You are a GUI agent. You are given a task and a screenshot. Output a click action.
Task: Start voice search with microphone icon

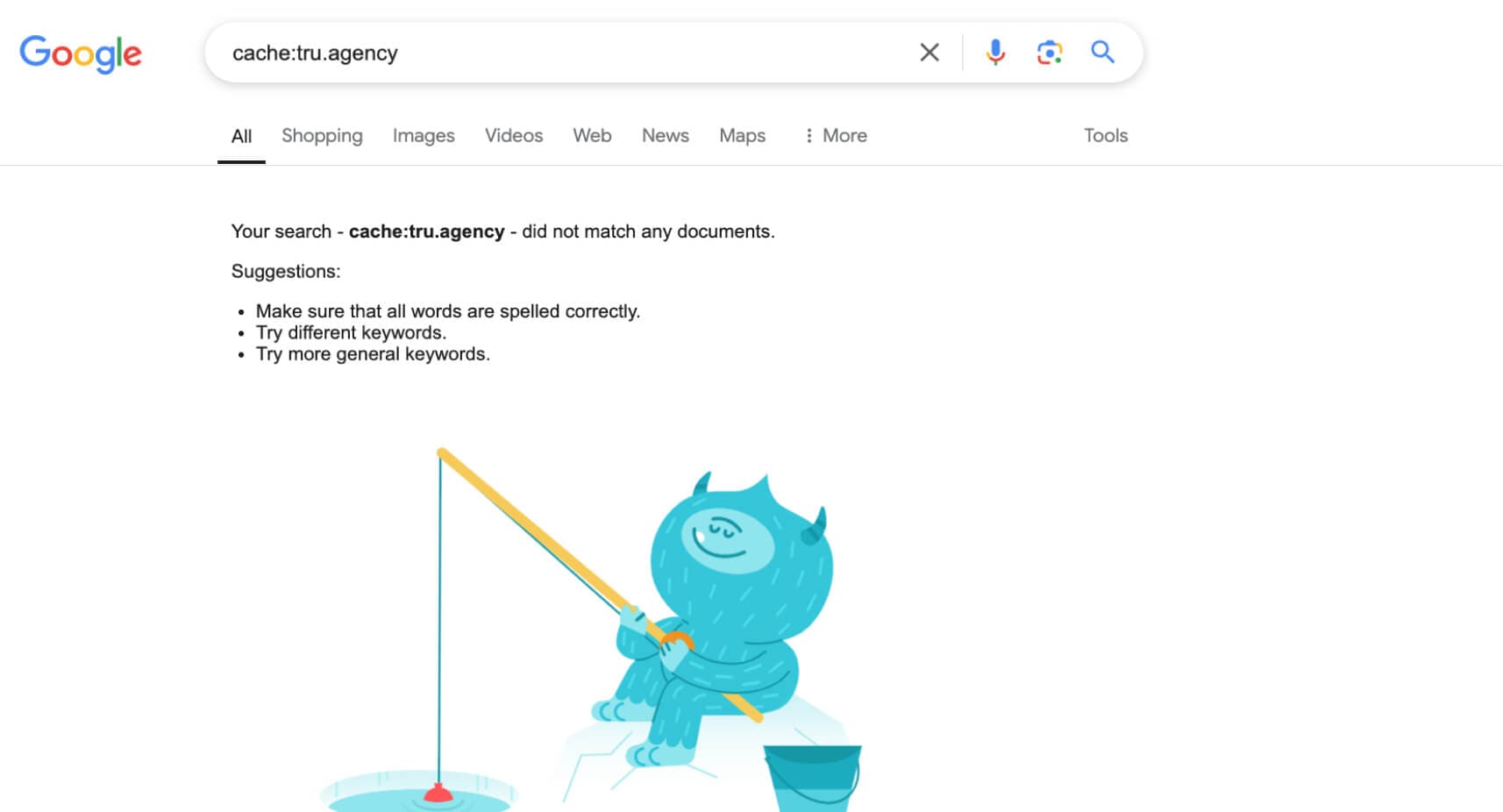pyautogui.click(x=995, y=53)
